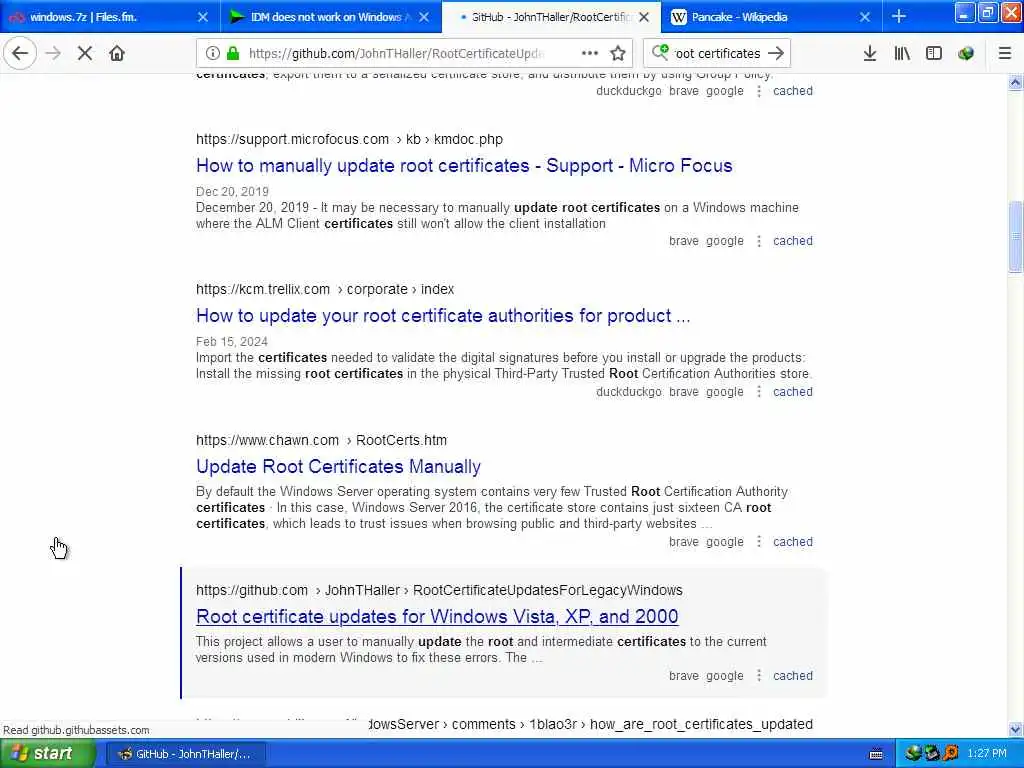This screenshot has height=768, width=1024.
Task: Click the address bar URL field
Action: coord(396,54)
